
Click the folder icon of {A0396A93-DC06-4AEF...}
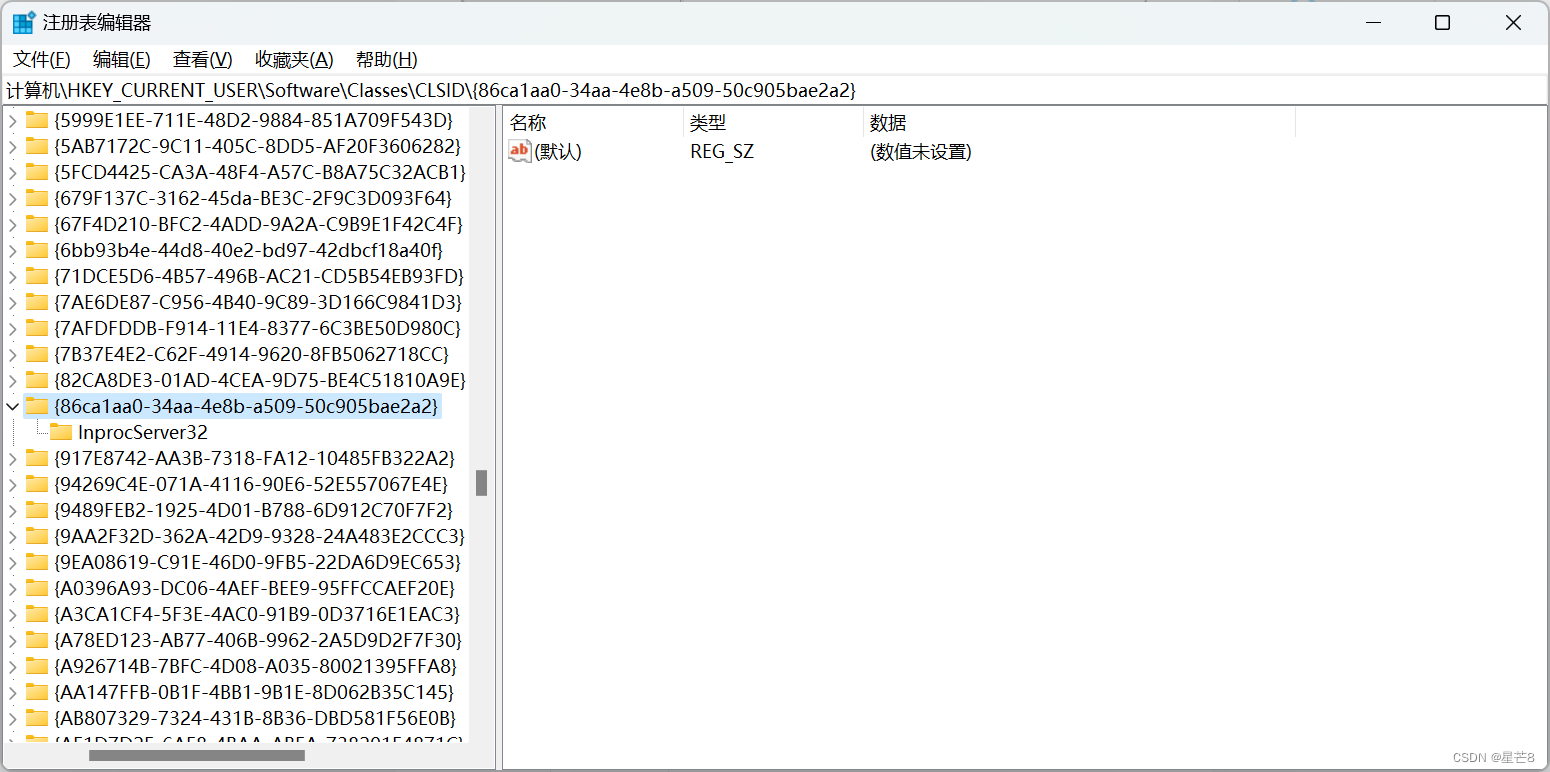[37, 588]
